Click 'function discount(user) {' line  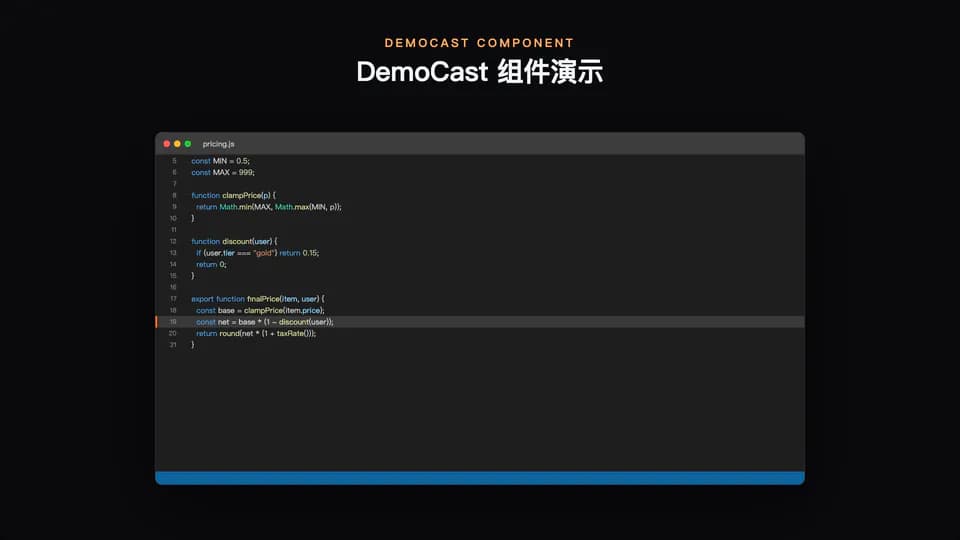tap(234, 241)
